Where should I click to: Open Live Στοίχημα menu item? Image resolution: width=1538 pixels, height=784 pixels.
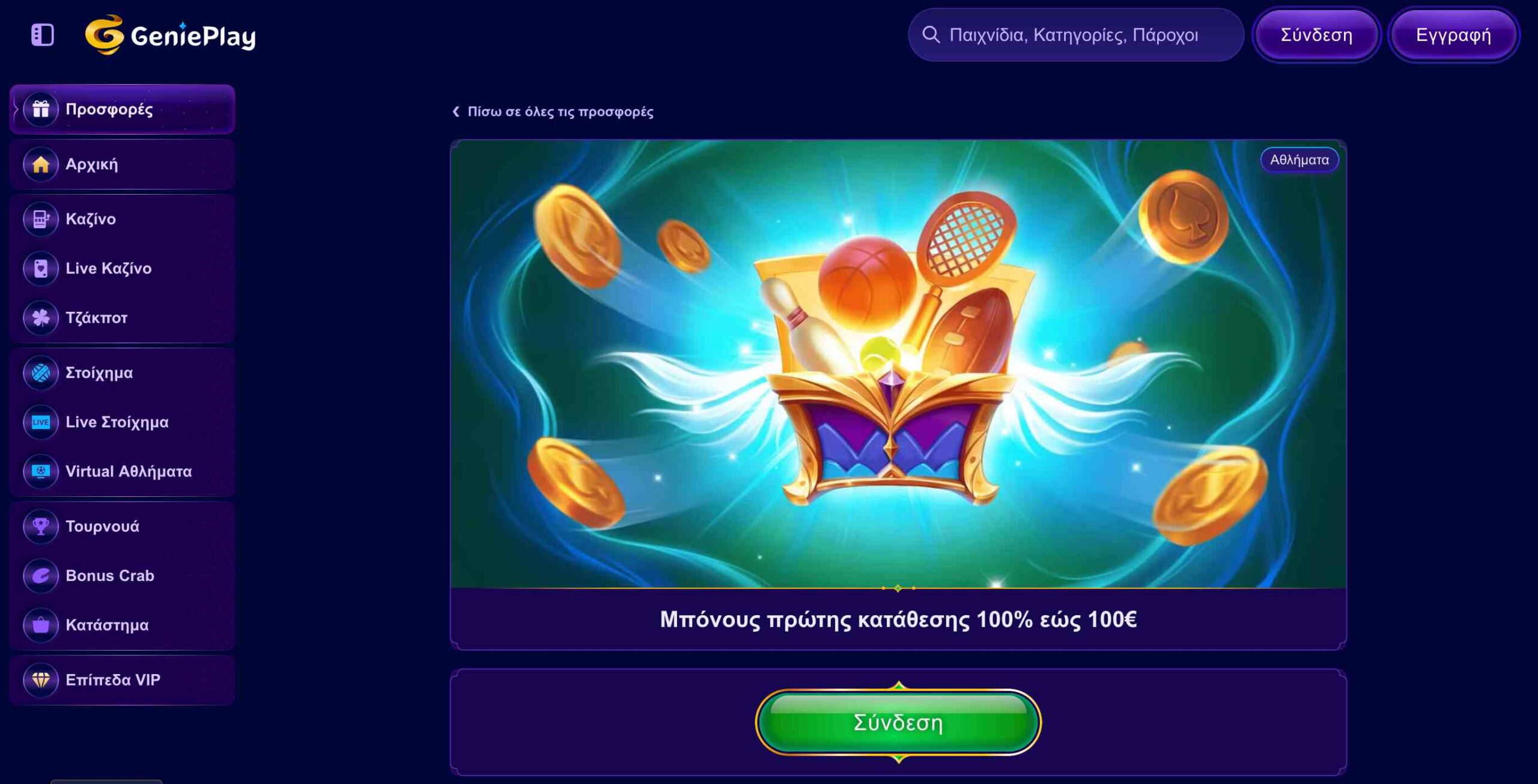tap(122, 422)
